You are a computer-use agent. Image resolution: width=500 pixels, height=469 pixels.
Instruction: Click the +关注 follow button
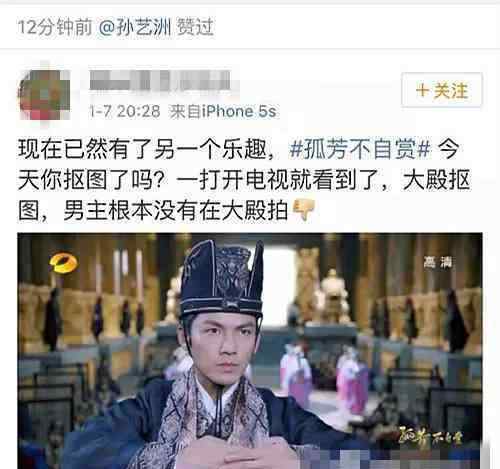coord(442,90)
